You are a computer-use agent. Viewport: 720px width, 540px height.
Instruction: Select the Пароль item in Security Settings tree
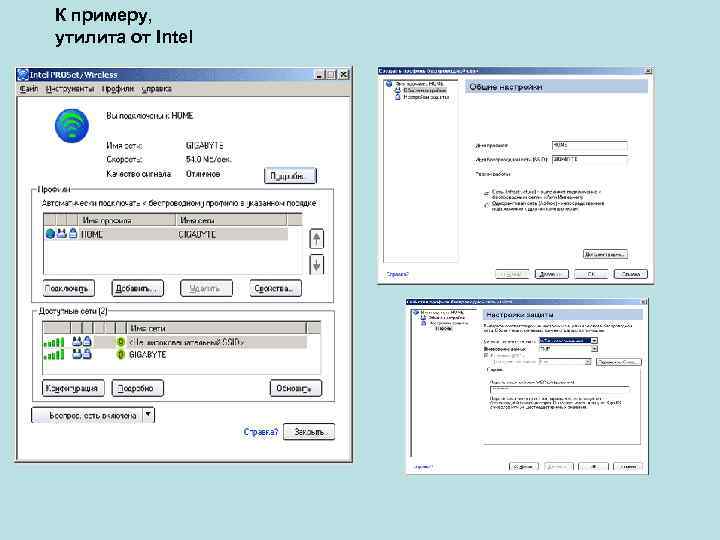[x=444, y=329]
